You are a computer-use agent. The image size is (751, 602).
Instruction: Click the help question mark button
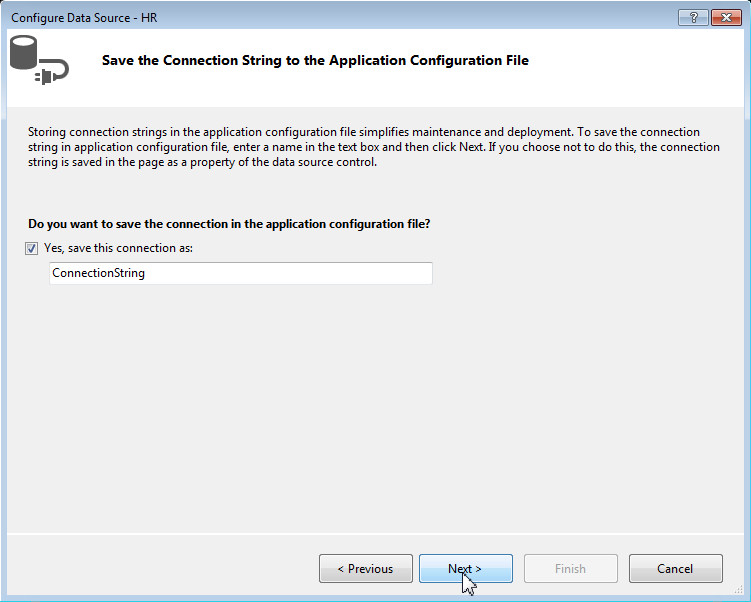coord(691,18)
